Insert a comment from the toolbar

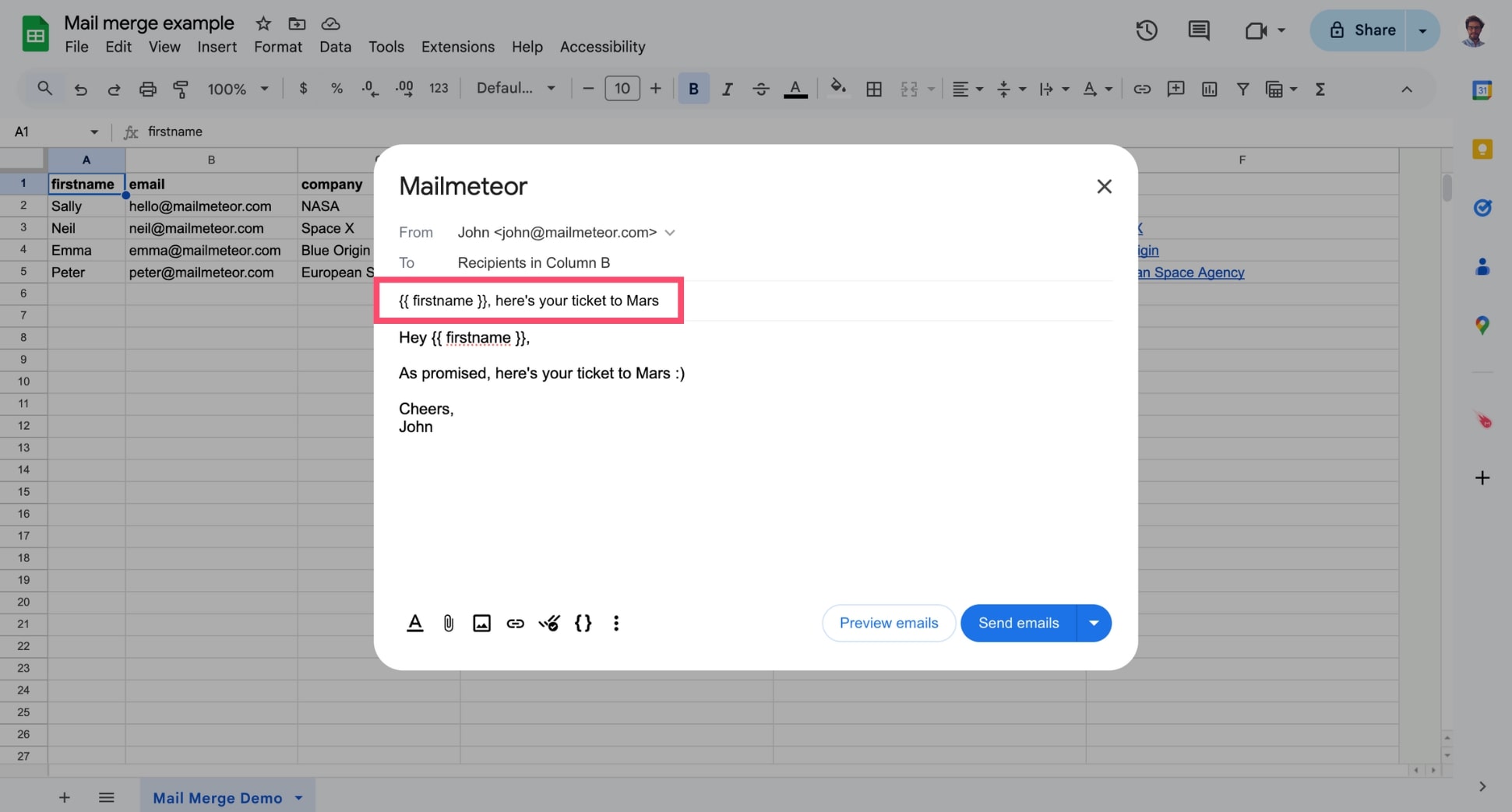pyautogui.click(x=1175, y=89)
